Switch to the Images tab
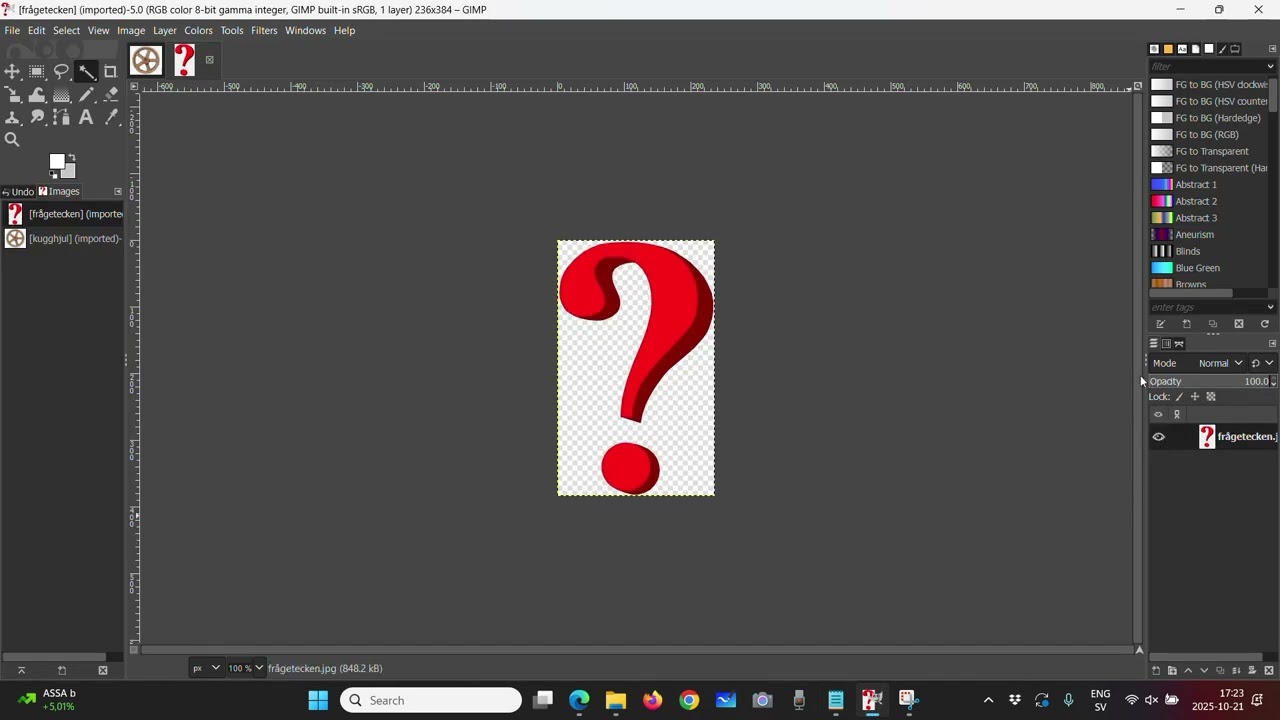1280x720 pixels. (x=59, y=191)
